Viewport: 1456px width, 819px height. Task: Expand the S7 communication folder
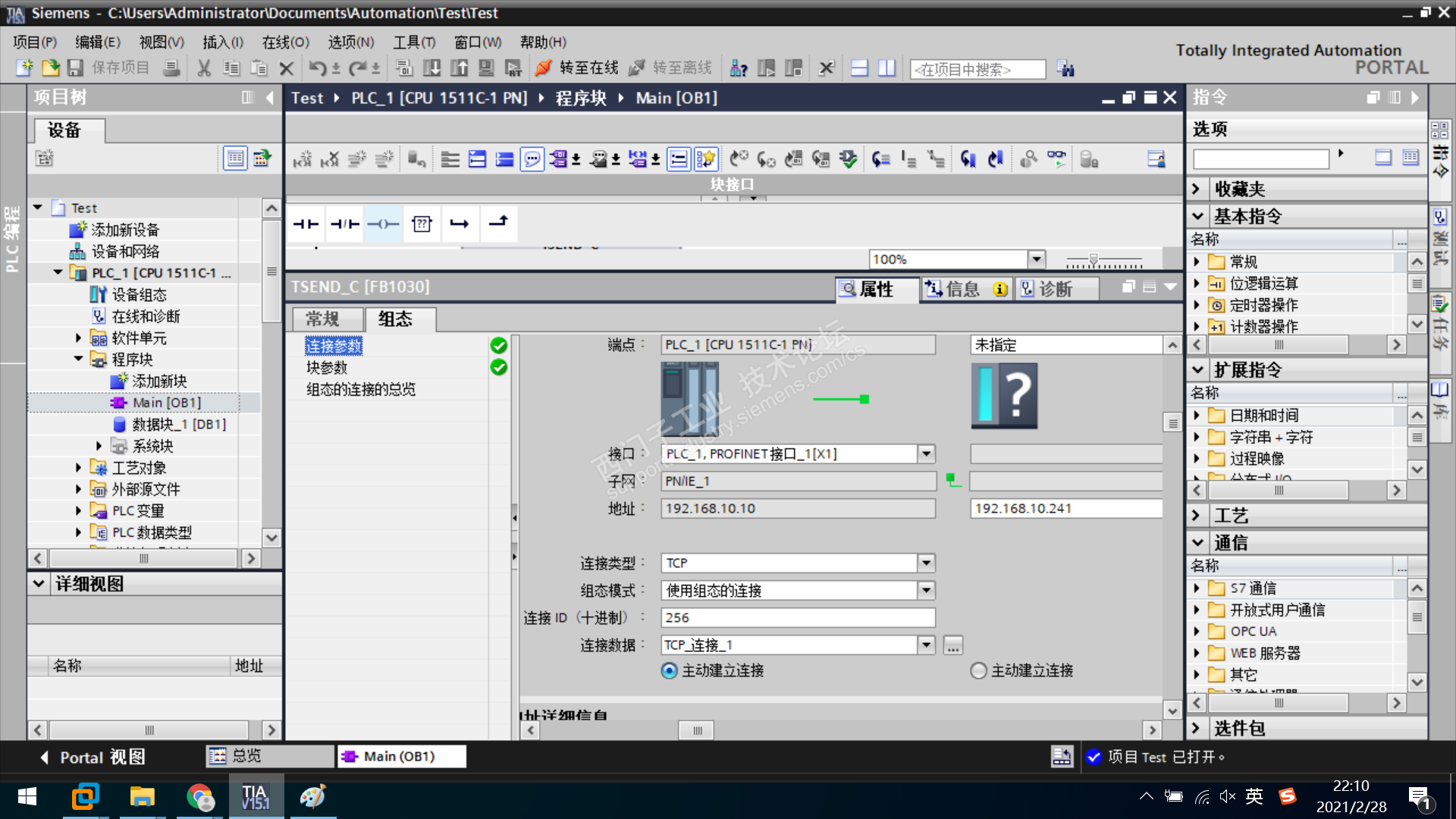pos(1197,588)
